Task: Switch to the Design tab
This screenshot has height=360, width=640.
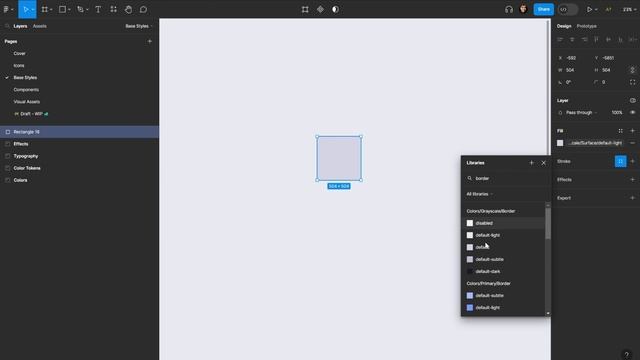Action: [564, 26]
